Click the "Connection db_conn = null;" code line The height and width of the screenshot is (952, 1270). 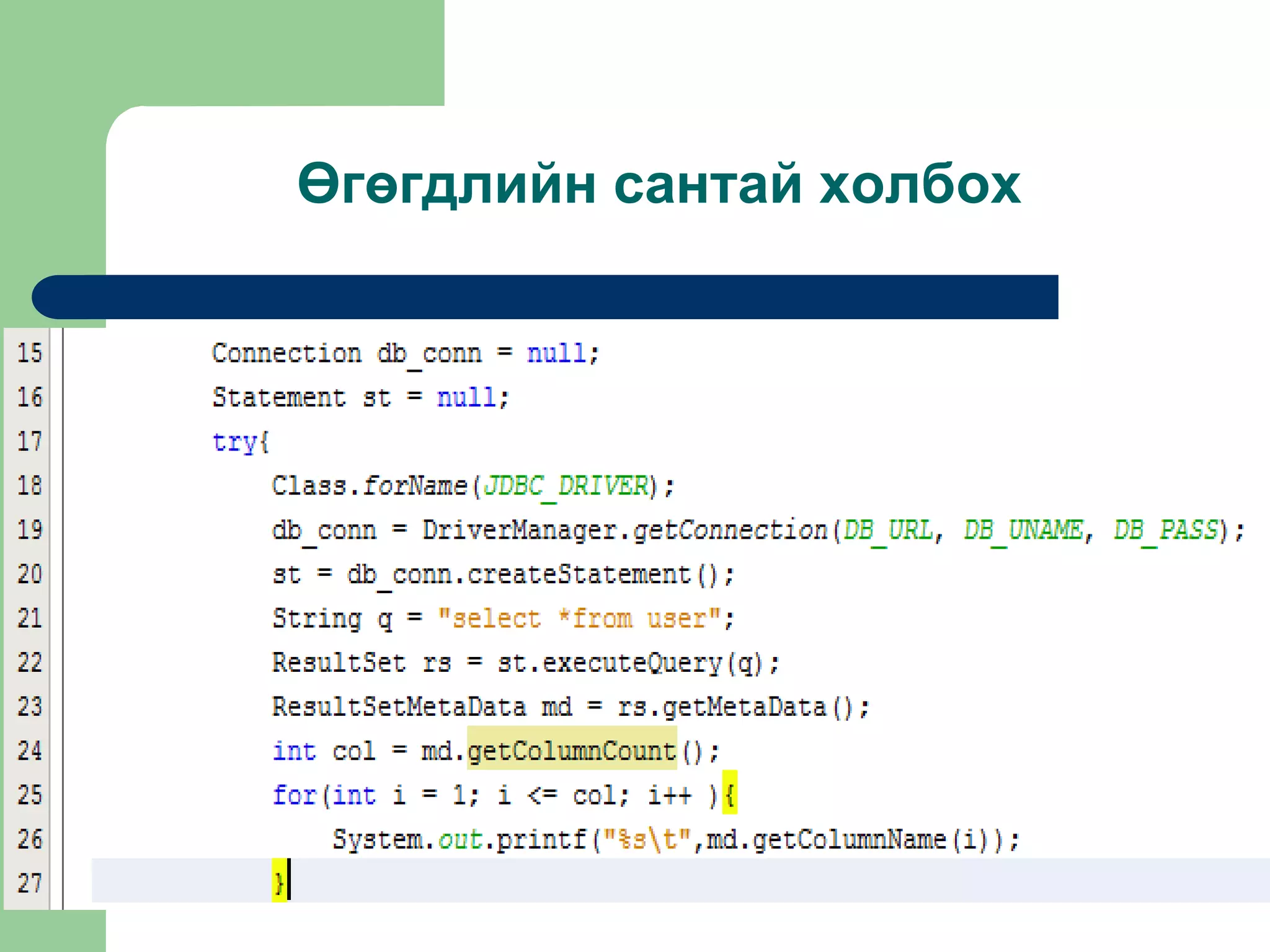pyautogui.click(x=406, y=355)
